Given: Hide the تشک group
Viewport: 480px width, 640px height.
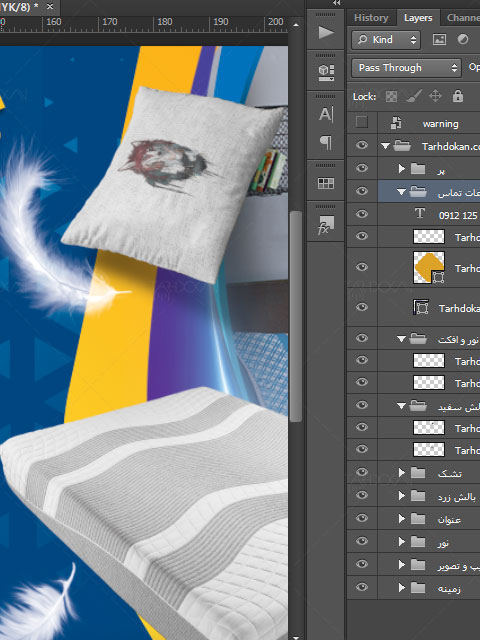Looking at the screenshot, I should pos(362,472).
